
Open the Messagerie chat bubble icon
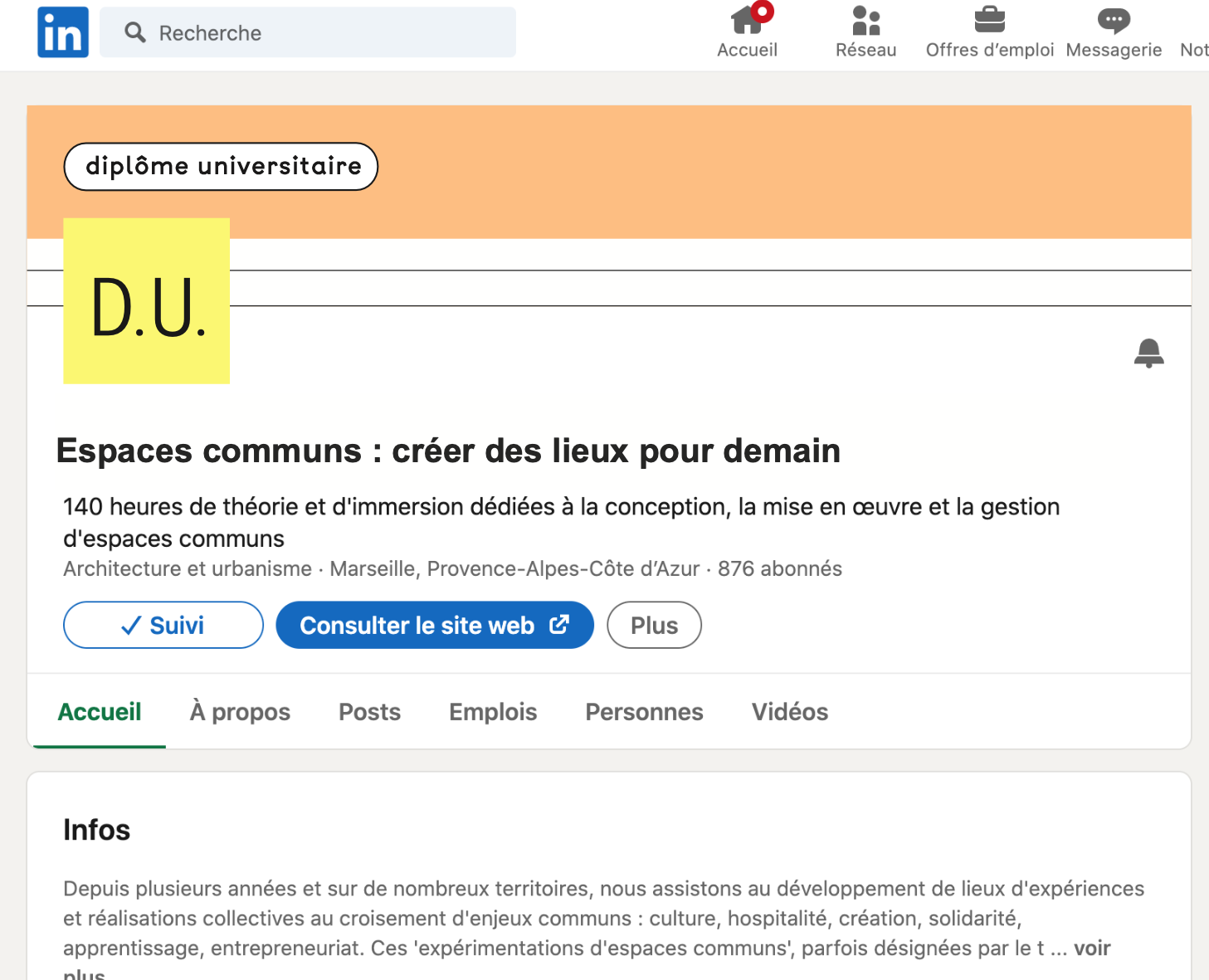point(1114,21)
